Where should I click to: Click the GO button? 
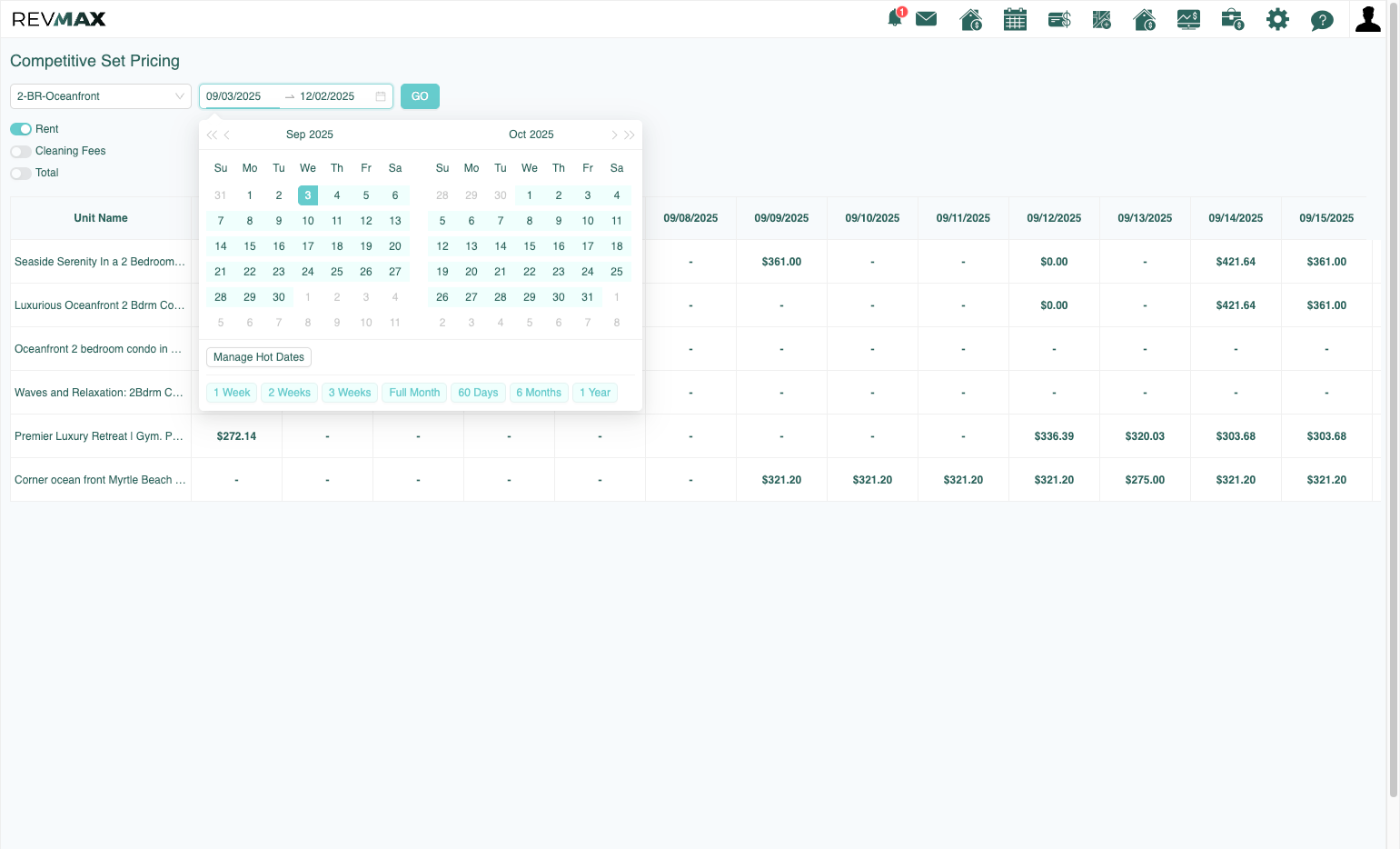tap(420, 96)
